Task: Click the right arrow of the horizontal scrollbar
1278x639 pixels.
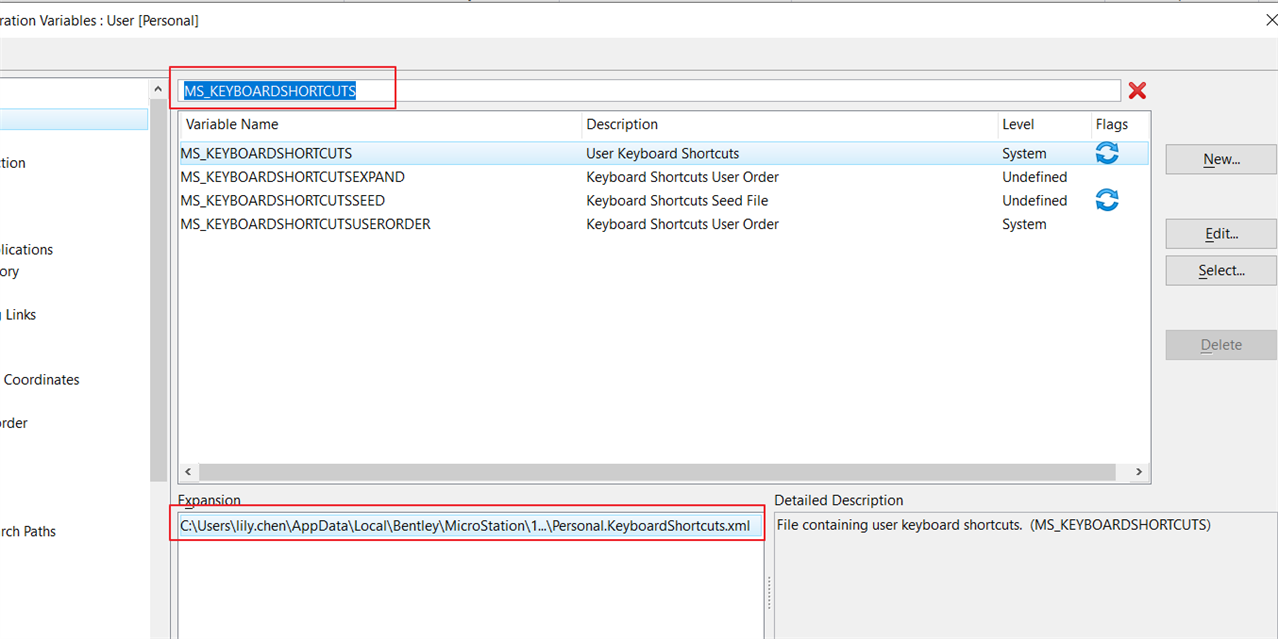Action: pyautogui.click(x=1139, y=472)
